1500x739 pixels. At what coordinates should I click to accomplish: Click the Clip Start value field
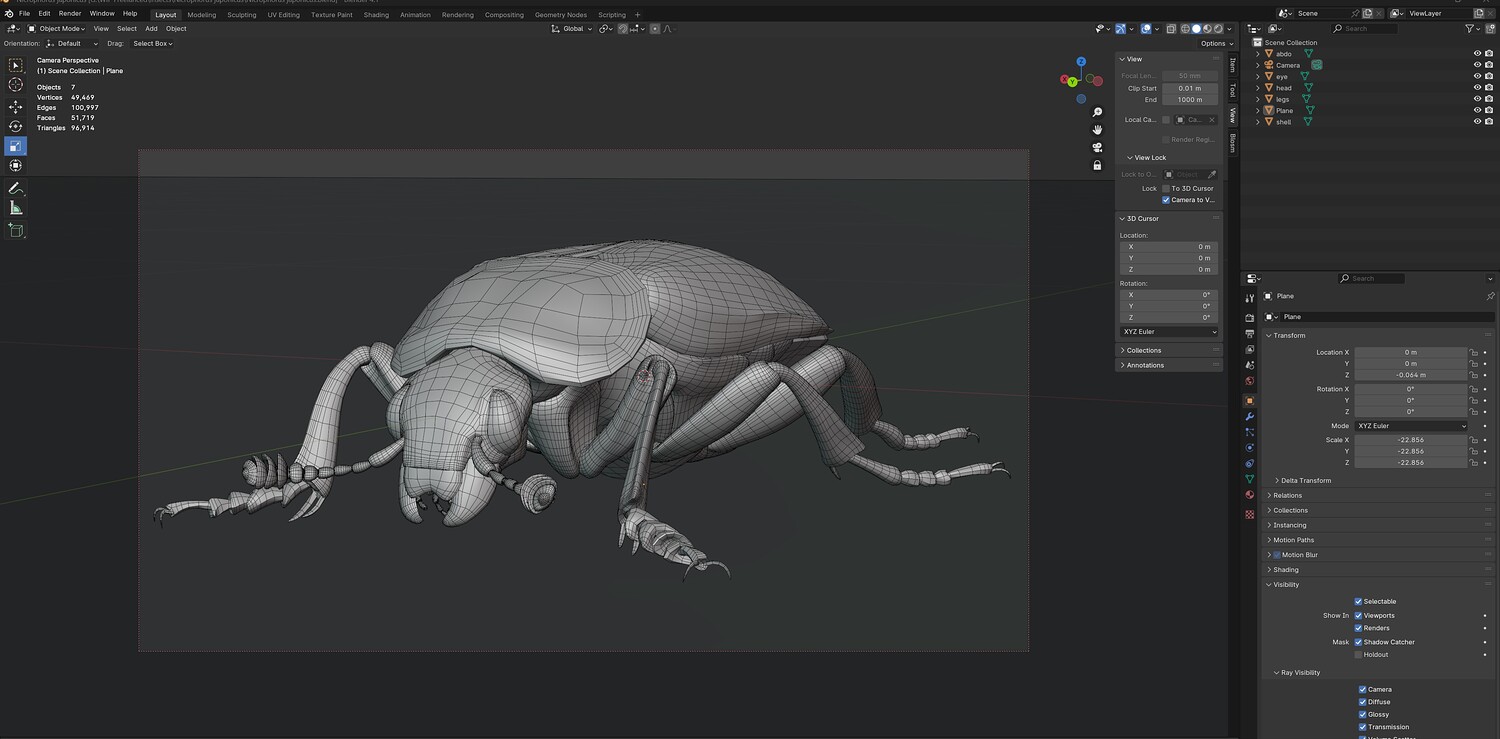(x=1189, y=88)
